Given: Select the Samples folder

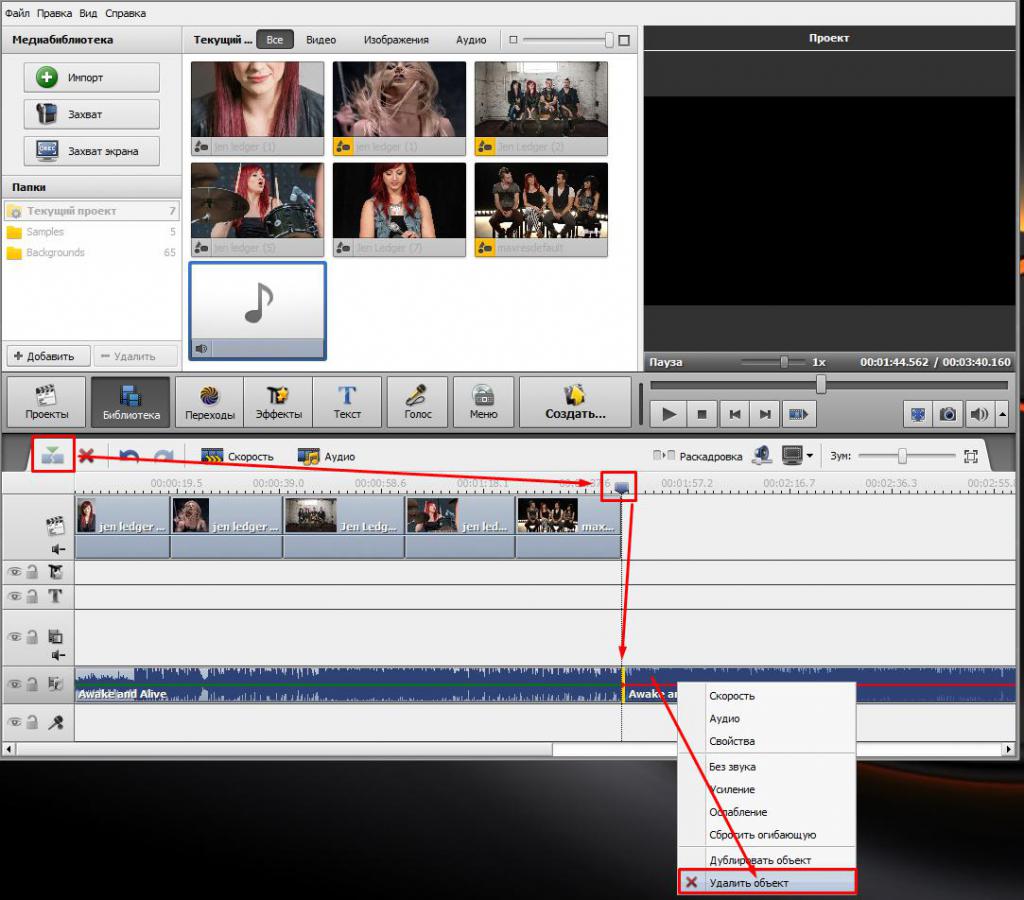Looking at the screenshot, I should click(x=91, y=232).
